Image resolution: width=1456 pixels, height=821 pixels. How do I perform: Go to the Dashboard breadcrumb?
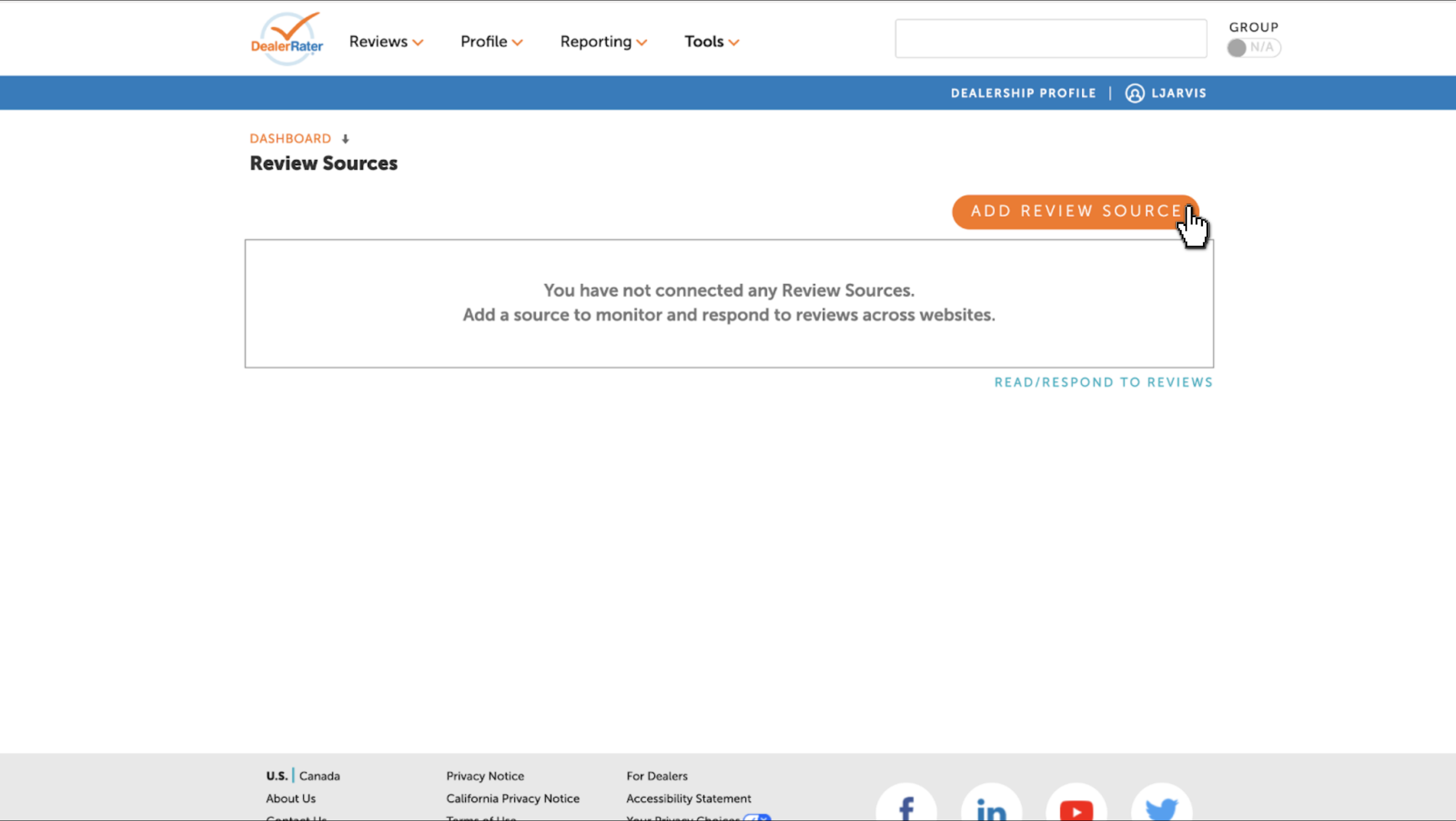290,139
